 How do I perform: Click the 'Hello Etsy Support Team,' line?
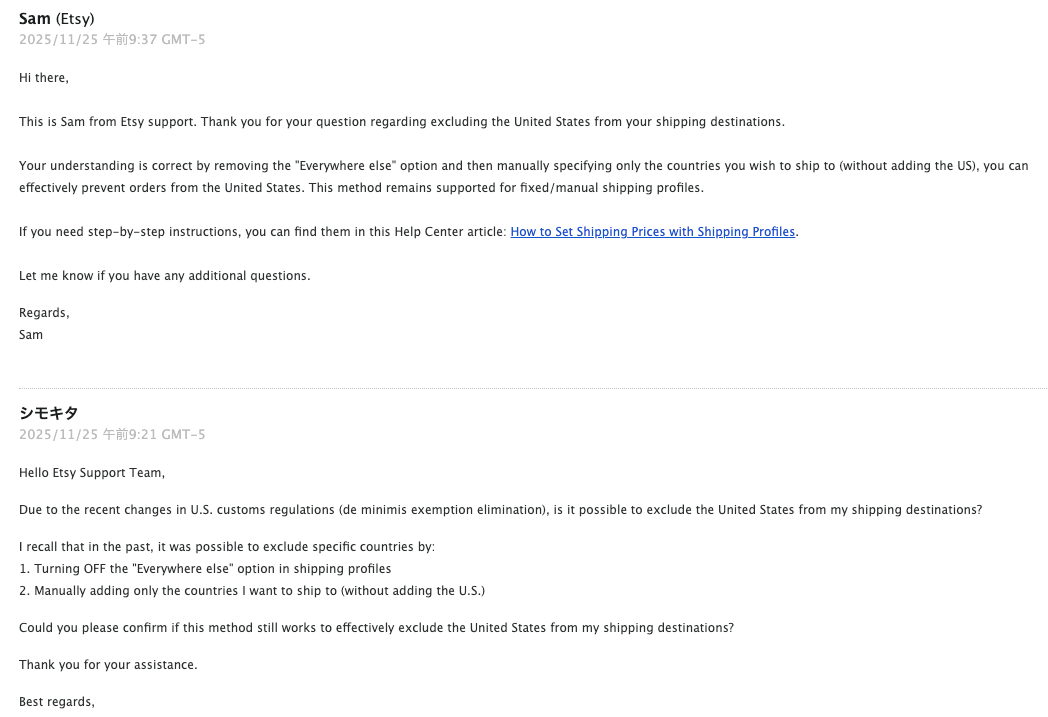92,472
